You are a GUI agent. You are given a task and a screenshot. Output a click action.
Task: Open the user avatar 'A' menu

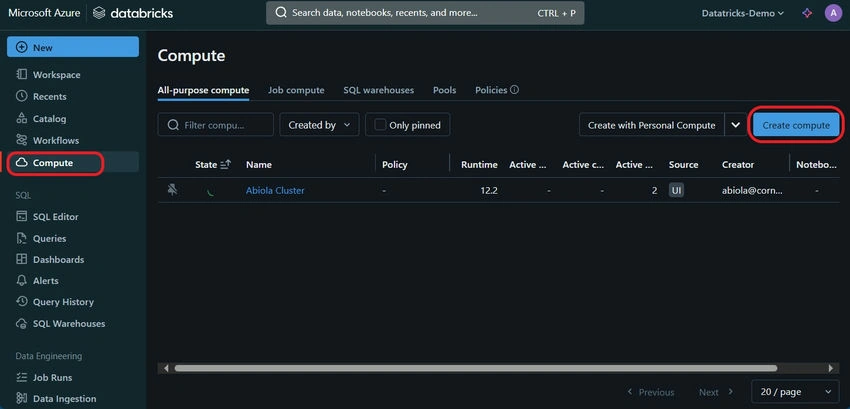click(833, 13)
